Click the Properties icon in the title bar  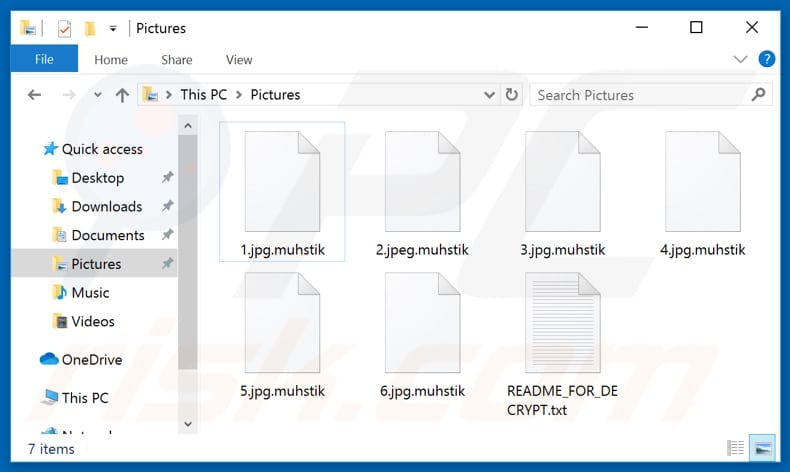(64, 28)
